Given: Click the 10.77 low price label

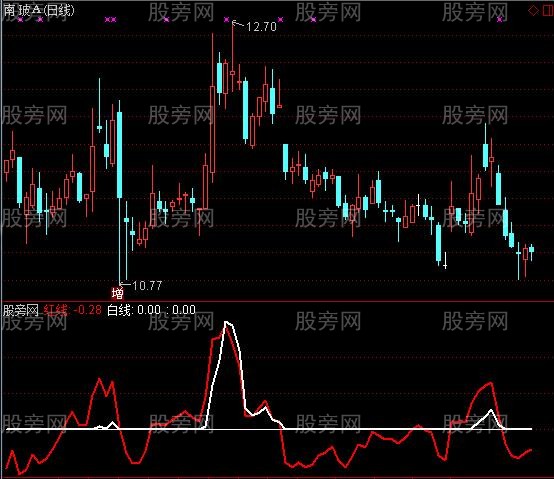Looking at the screenshot, I should [x=147, y=285].
